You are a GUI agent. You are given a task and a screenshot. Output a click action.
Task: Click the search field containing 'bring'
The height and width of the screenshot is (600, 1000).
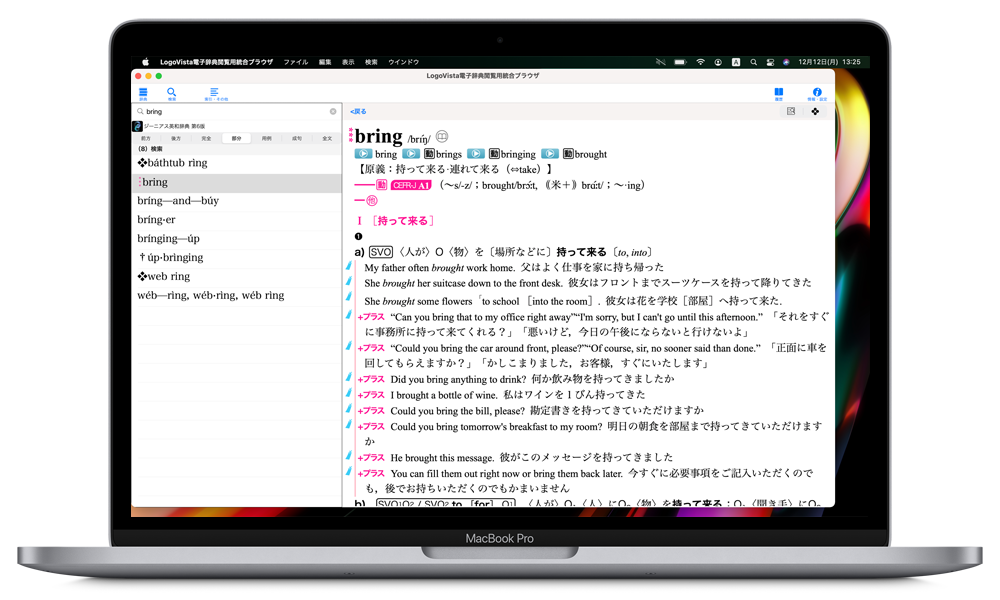(236, 111)
